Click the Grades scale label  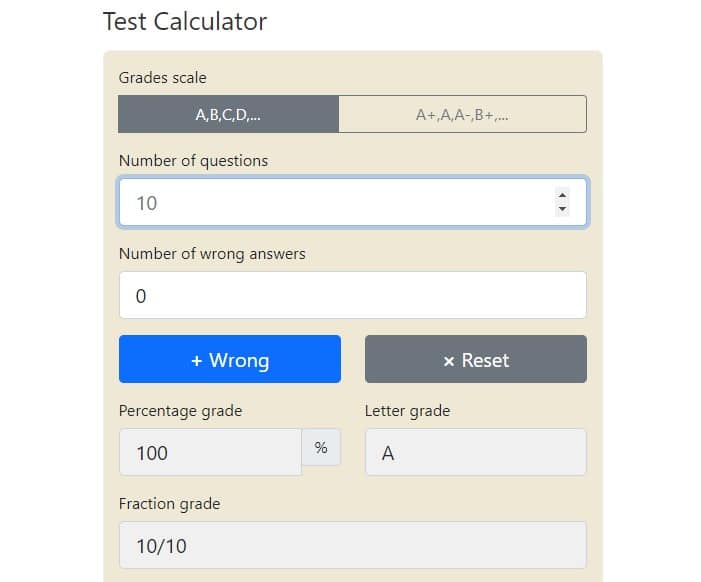click(x=163, y=78)
